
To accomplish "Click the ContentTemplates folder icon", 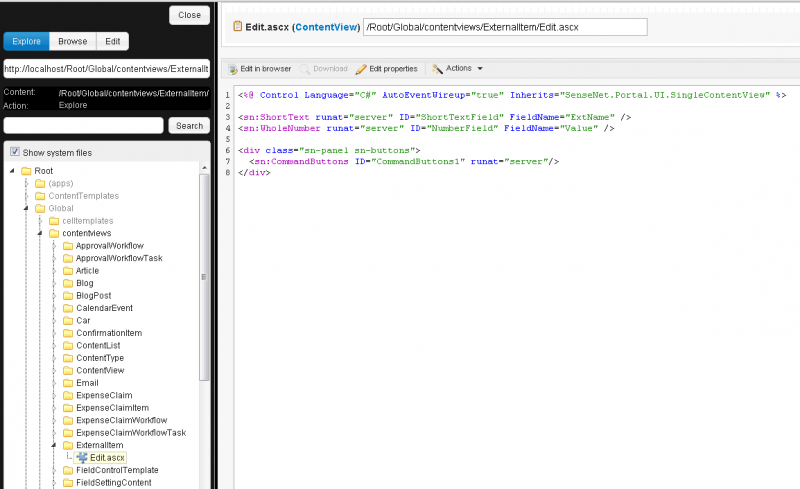I will click(x=40, y=196).
